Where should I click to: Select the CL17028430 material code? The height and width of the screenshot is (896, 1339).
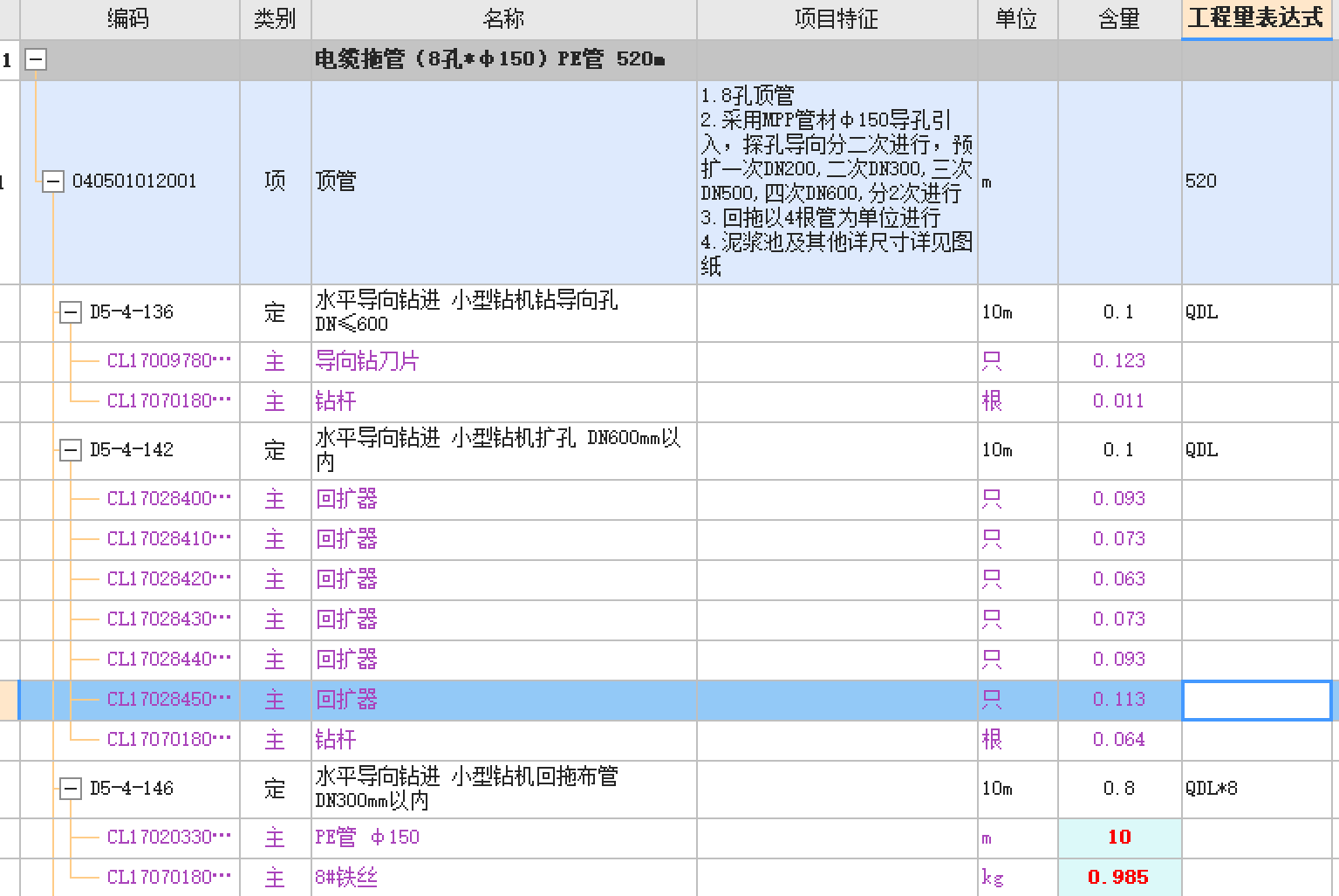pyautogui.click(x=169, y=619)
